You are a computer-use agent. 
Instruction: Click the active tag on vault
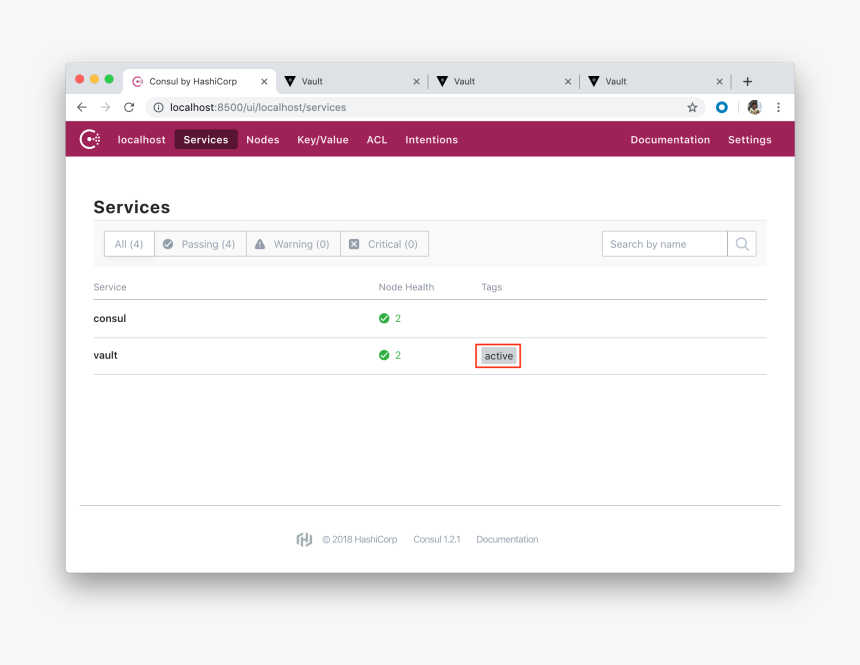pyautogui.click(x=499, y=356)
